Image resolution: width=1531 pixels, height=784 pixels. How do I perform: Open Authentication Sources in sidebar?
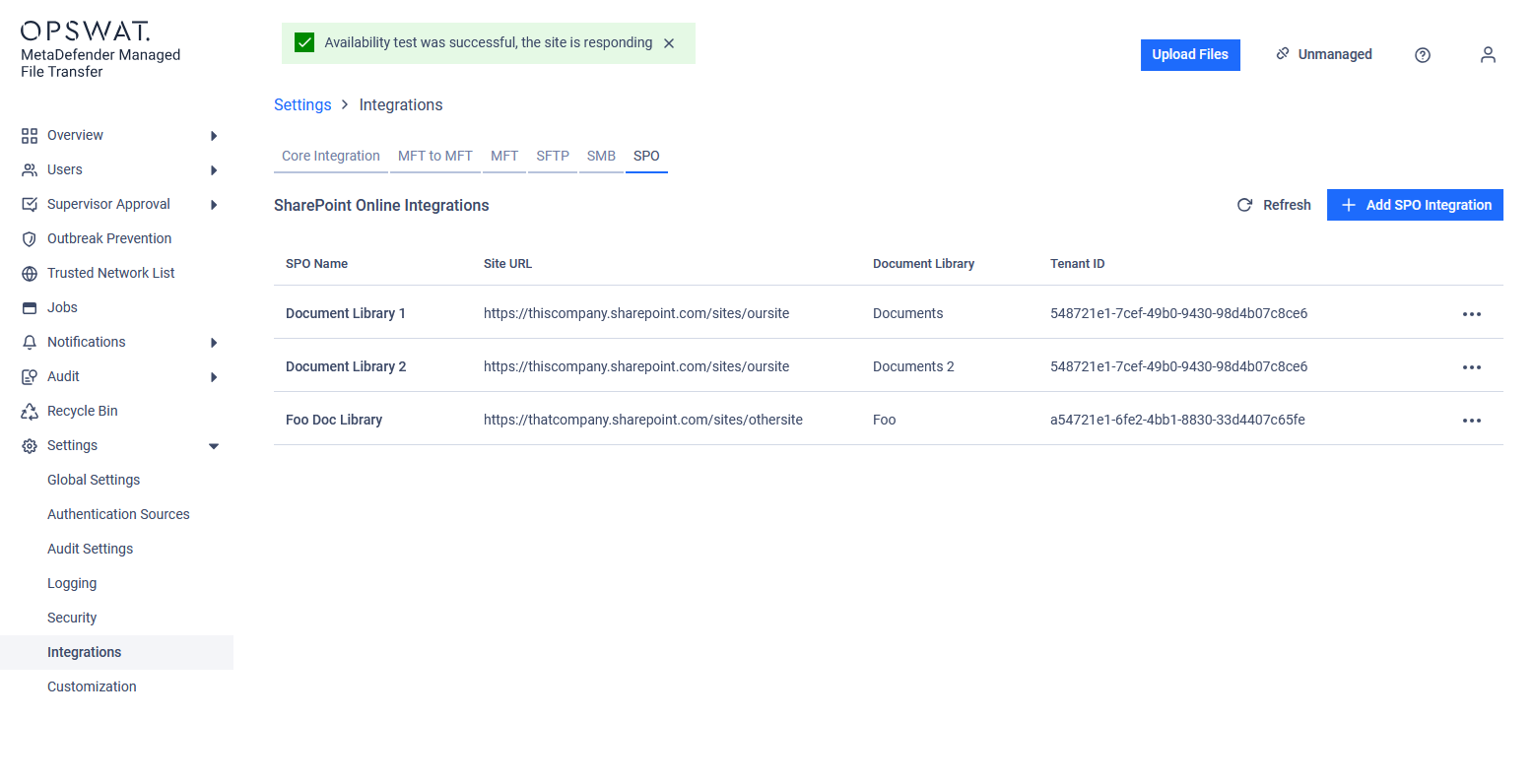(118, 514)
